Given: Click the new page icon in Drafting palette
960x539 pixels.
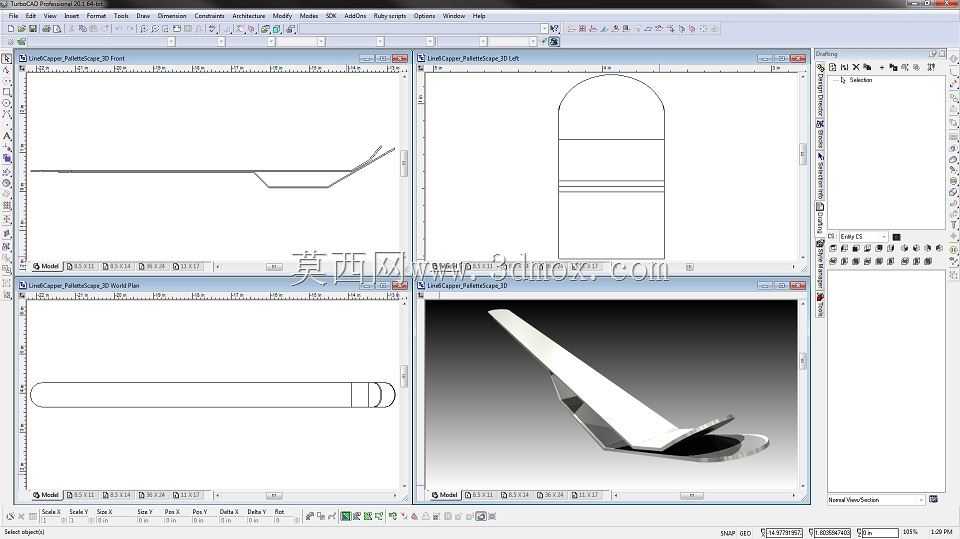Looking at the screenshot, I should click(833, 67).
